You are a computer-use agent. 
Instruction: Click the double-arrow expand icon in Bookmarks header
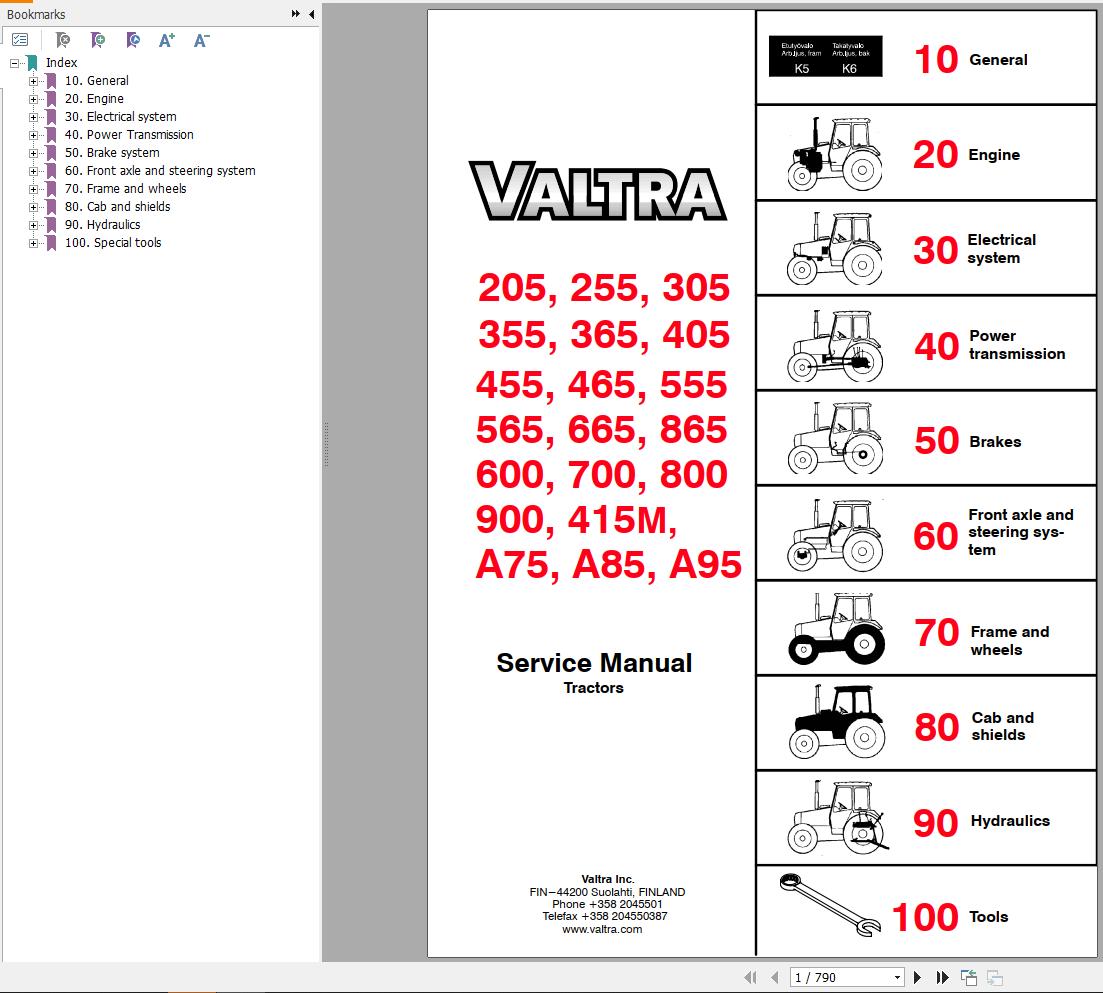tap(295, 13)
